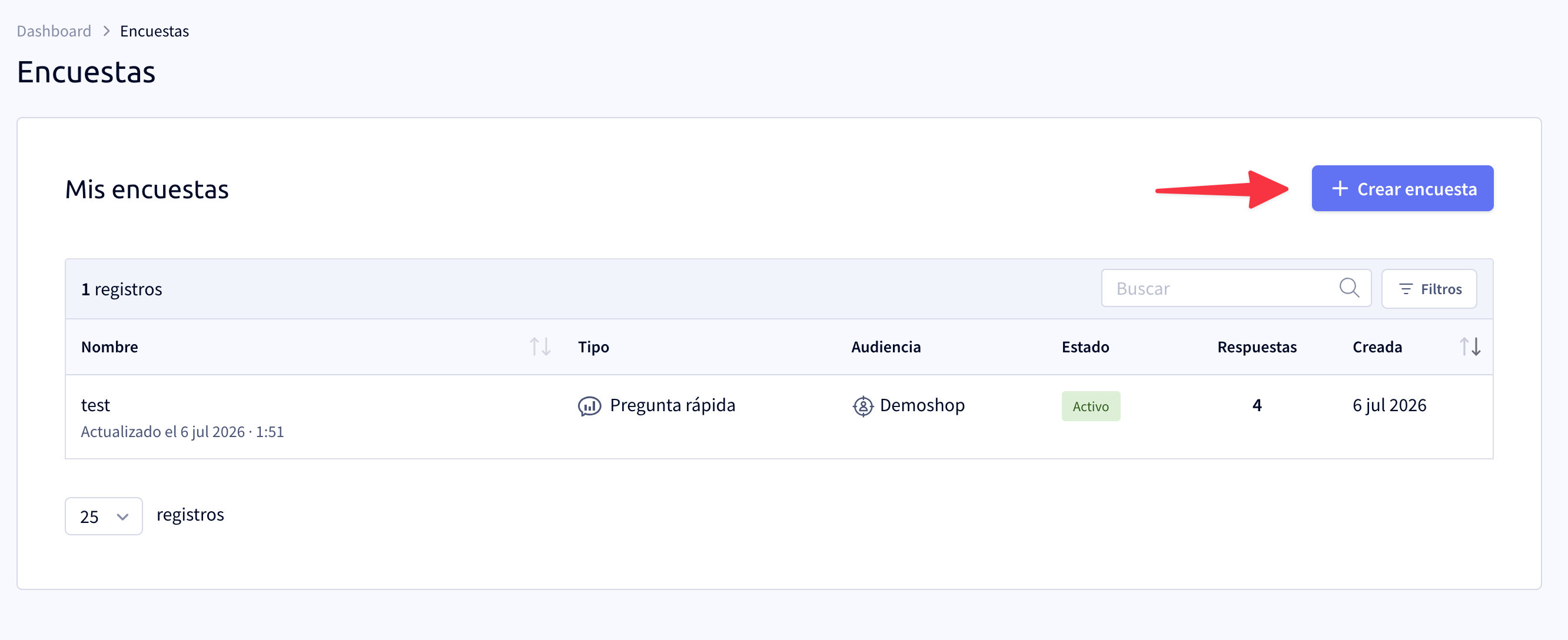
Task: Click the Creada column header
Action: pyautogui.click(x=1377, y=347)
